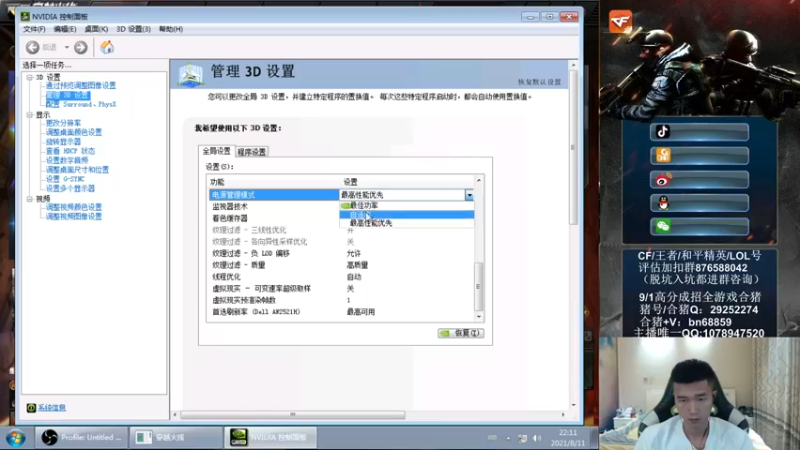
Task: Click NVIDIA 控制面板 taskbar button
Action: pyautogui.click(x=270, y=437)
